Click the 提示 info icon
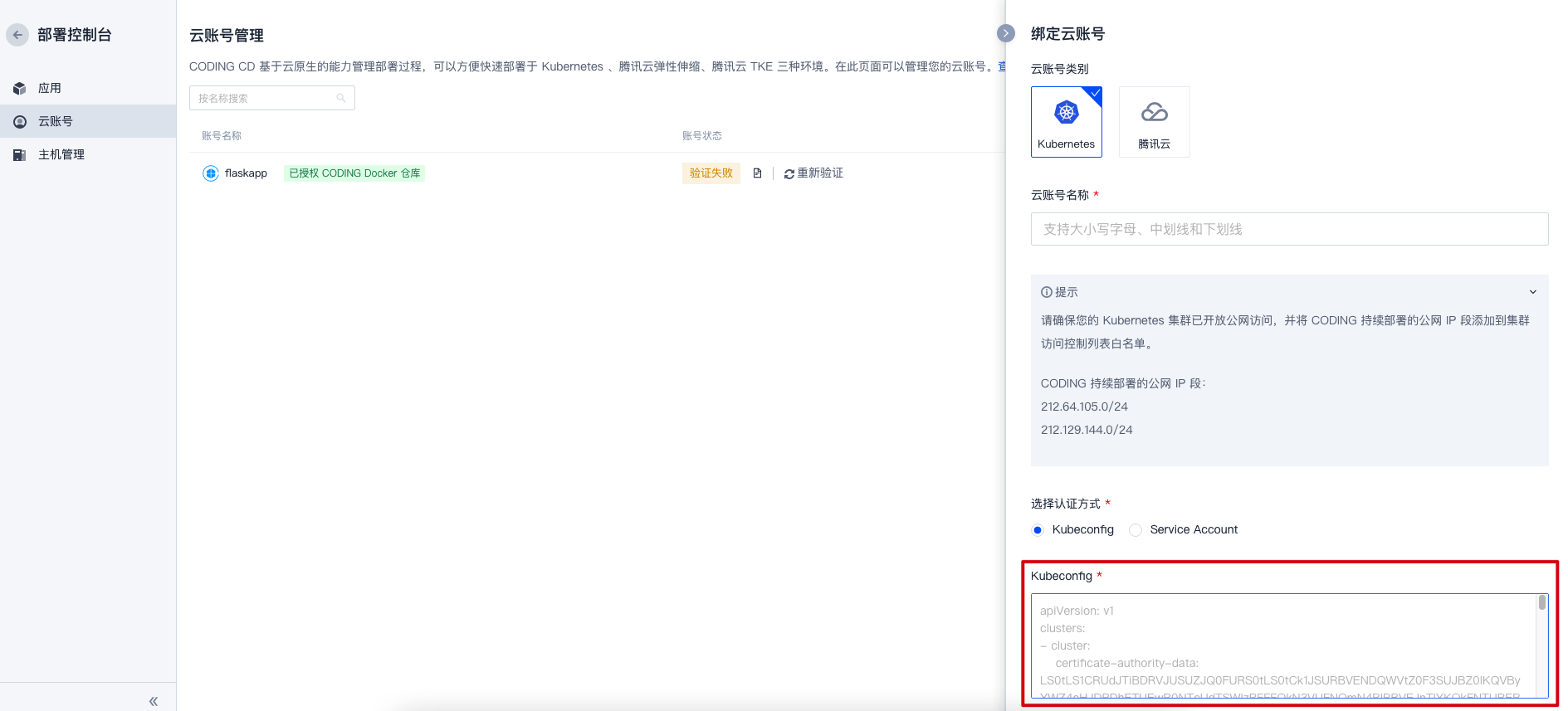 (1047, 292)
